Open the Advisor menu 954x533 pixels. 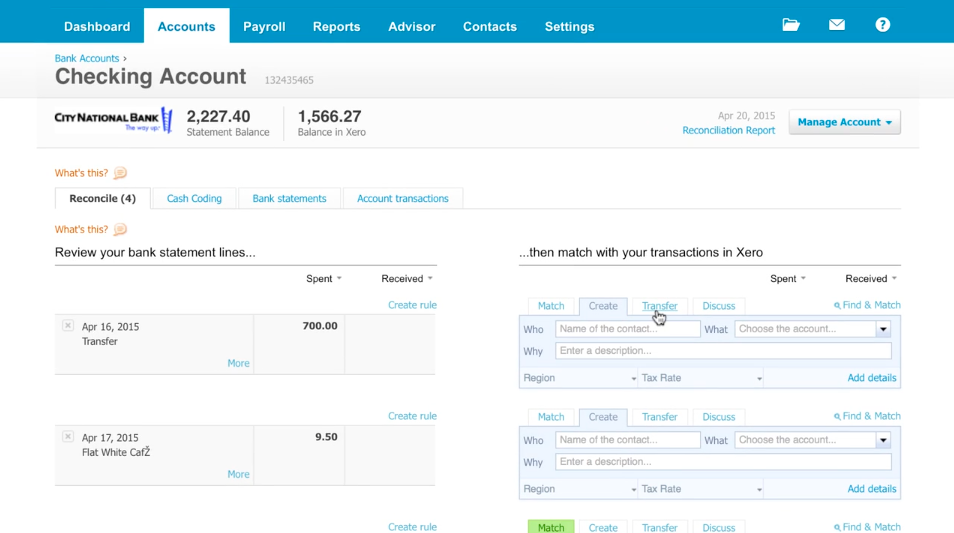point(412,27)
